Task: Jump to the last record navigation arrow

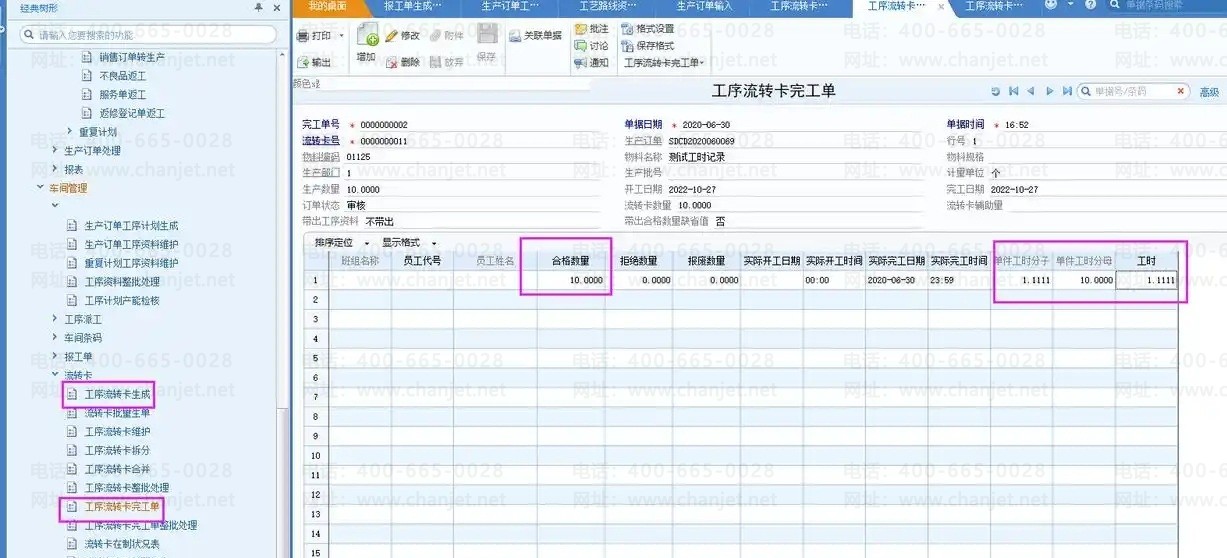Action: pos(1066,91)
